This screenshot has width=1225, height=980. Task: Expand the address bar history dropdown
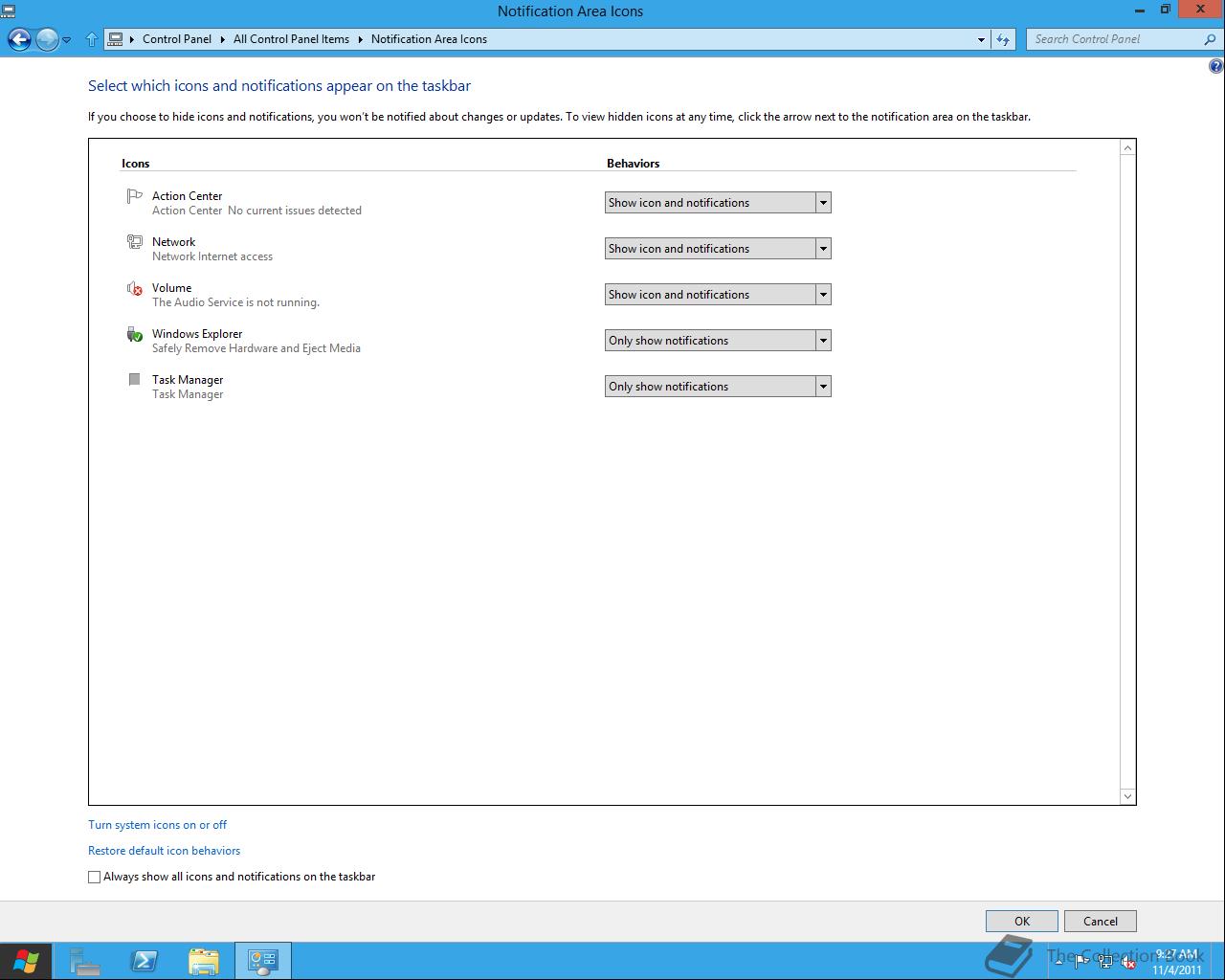[981, 40]
